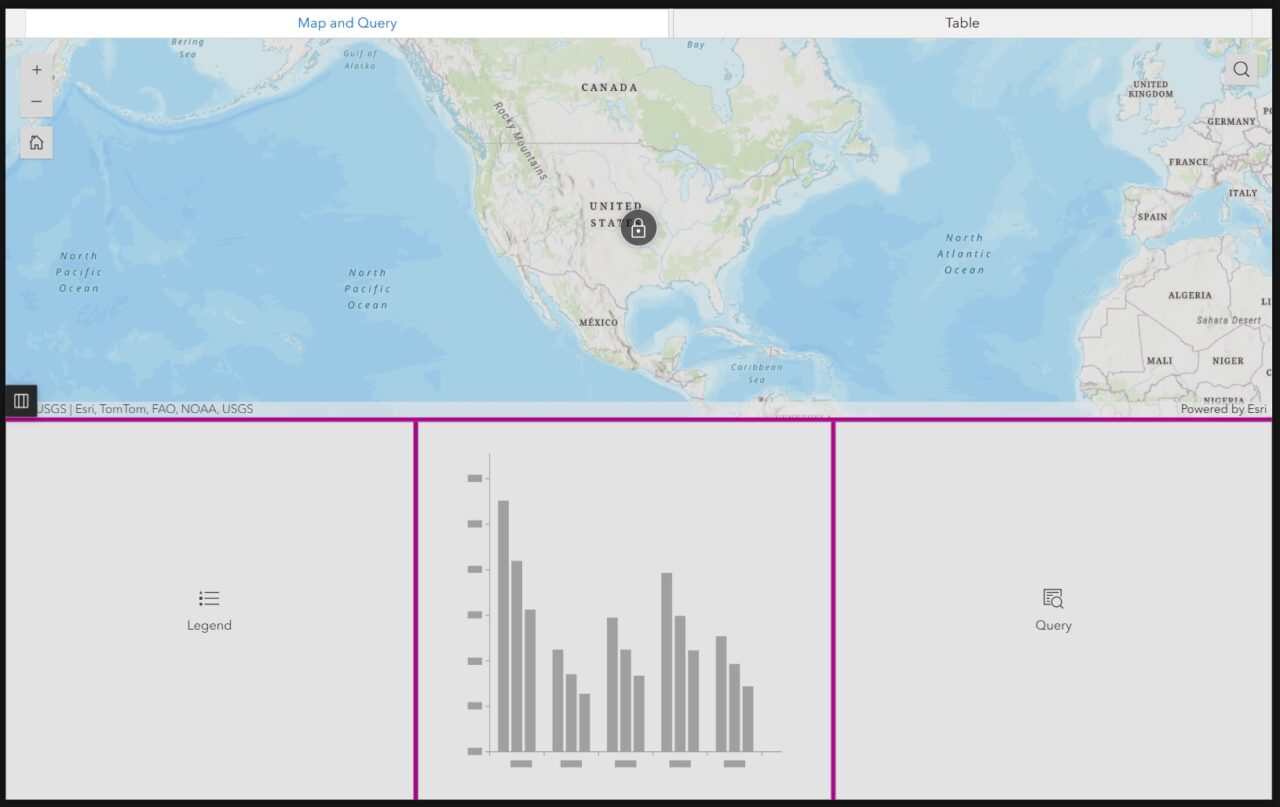Screen dimensions: 1280x807
Task: Click the Query widget icon
Action: [1053, 598]
